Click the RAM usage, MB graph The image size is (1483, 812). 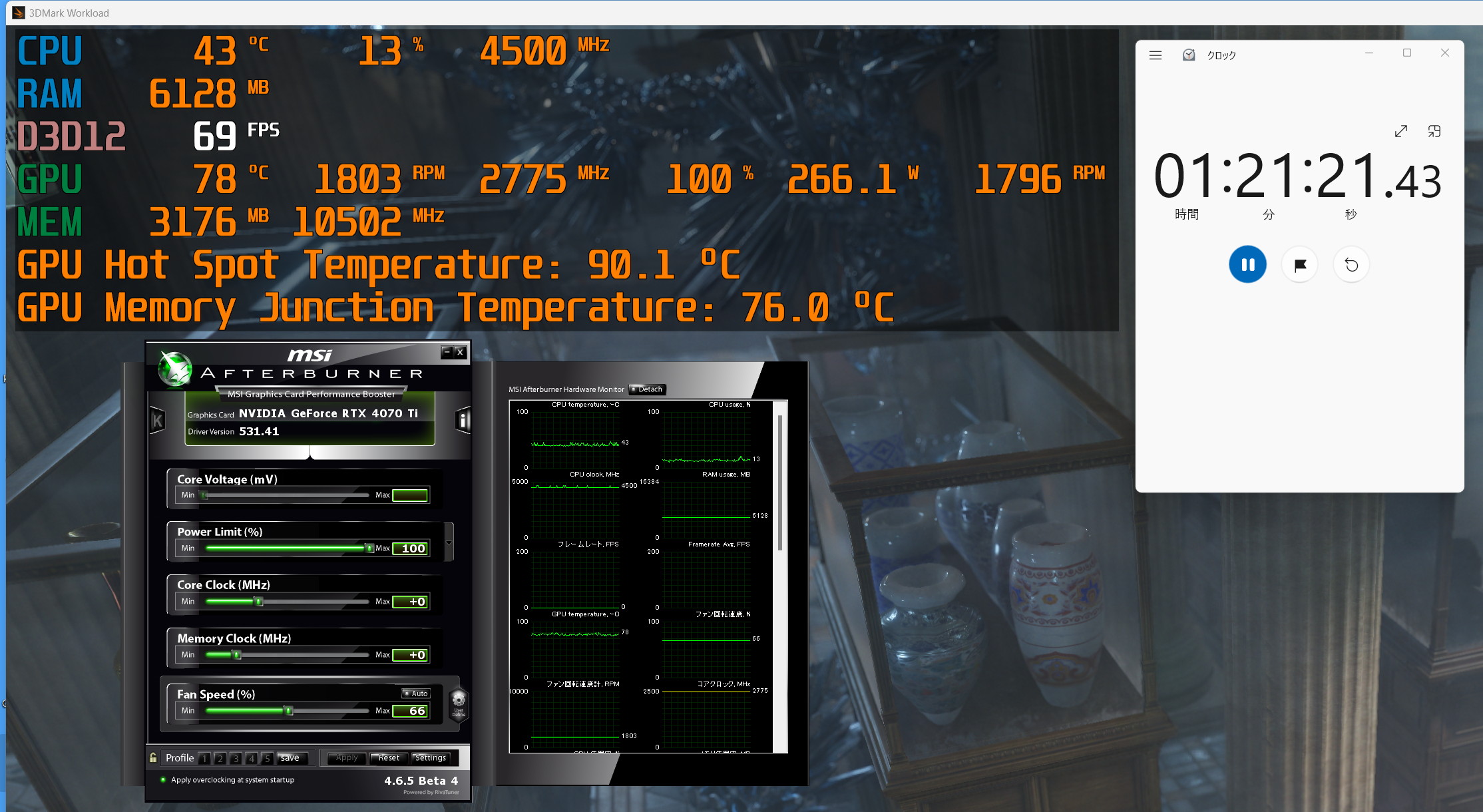(x=707, y=509)
